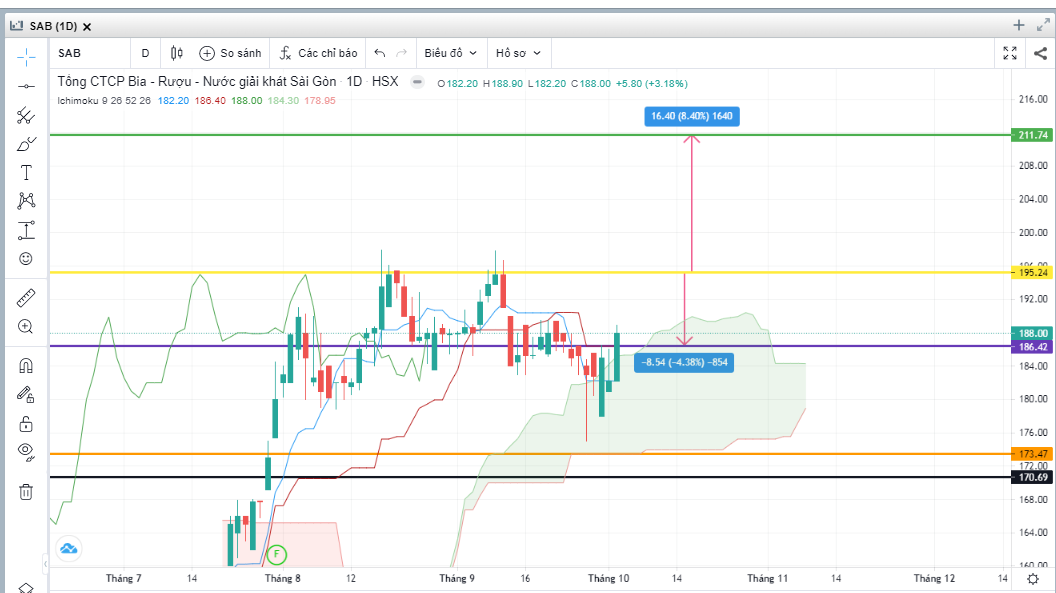1056x593 pixels.
Task: Expand the chart panel with arrows icon
Action: click(1043, 26)
